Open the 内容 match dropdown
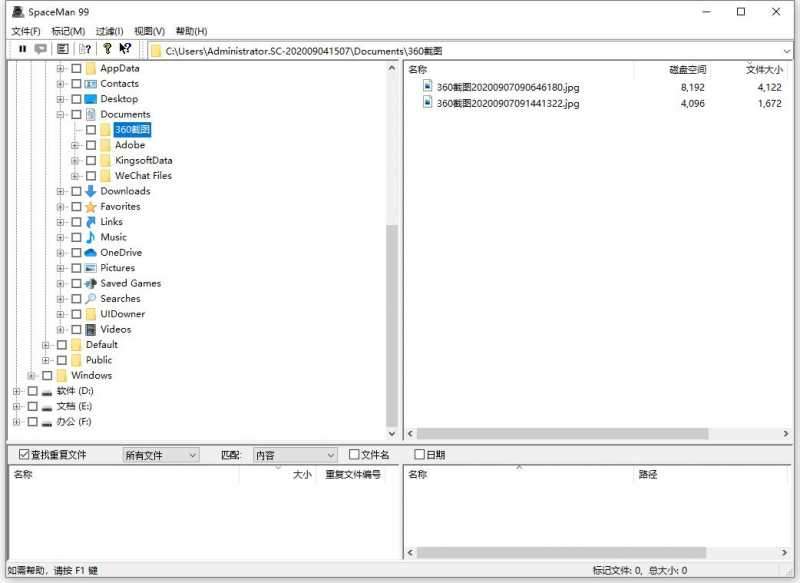 point(295,455)
